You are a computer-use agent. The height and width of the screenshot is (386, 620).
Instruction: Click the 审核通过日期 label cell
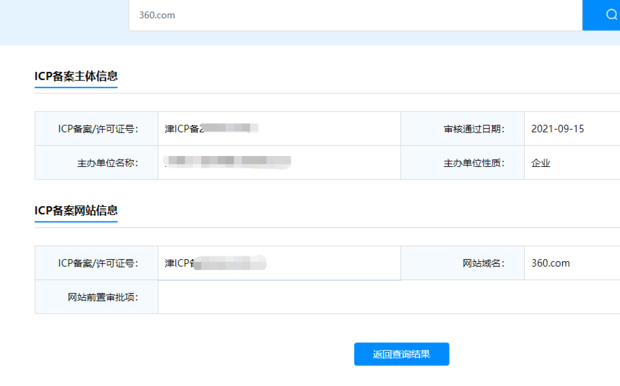pyautogui.click(x=463, y=129)
